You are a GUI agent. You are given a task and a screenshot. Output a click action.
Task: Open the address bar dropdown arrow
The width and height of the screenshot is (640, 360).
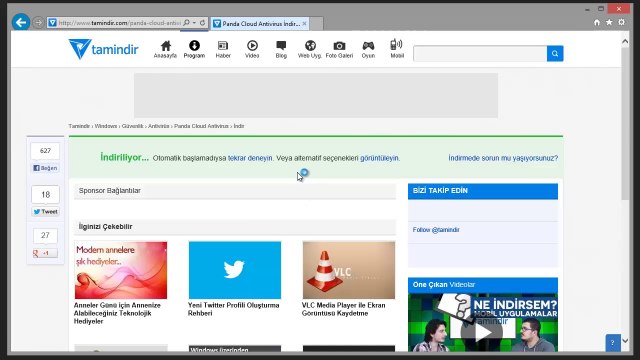pyautogui.click(x=195, y=23)
